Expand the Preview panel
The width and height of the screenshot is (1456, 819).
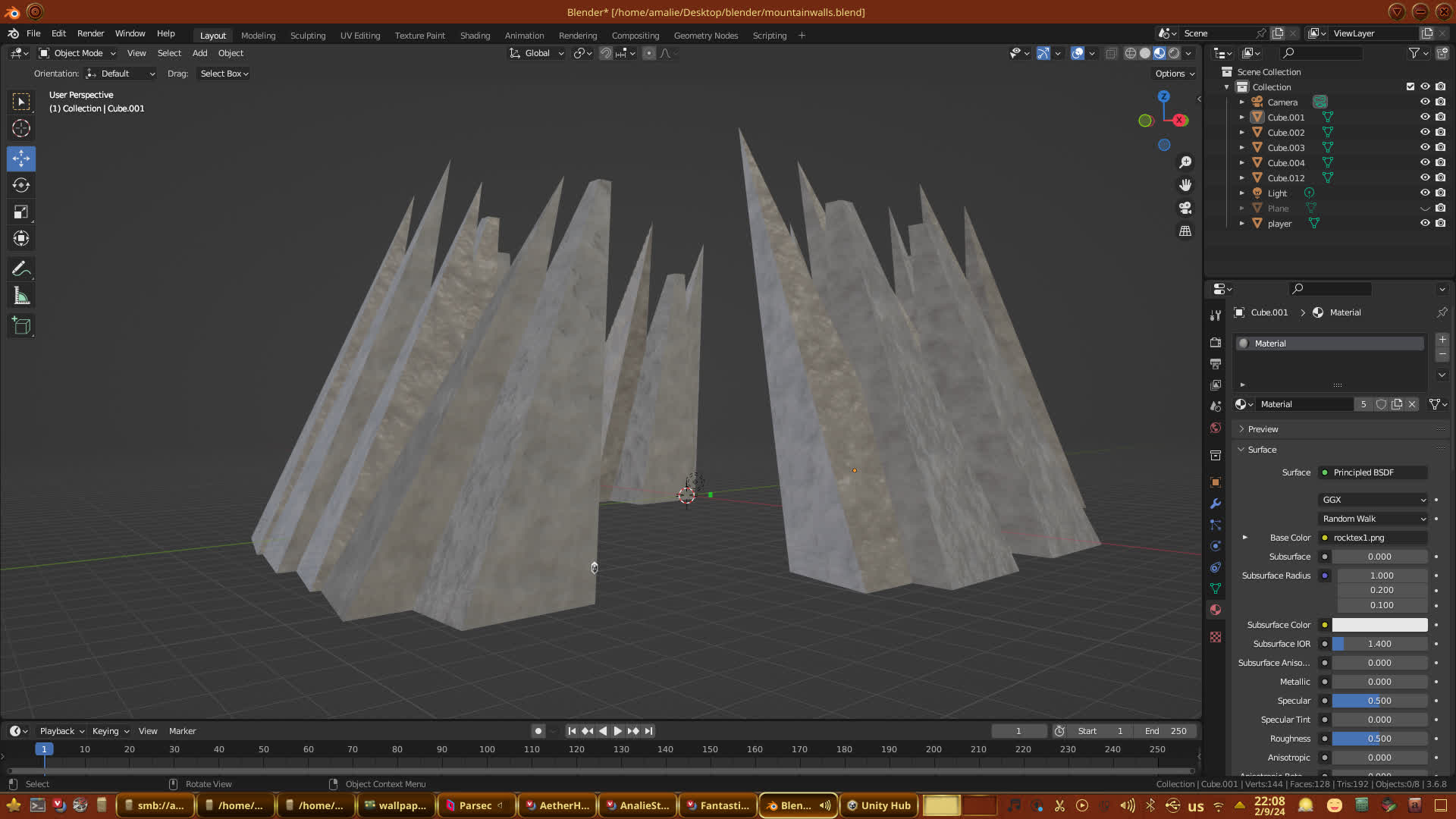click(x=1263, y=429)
